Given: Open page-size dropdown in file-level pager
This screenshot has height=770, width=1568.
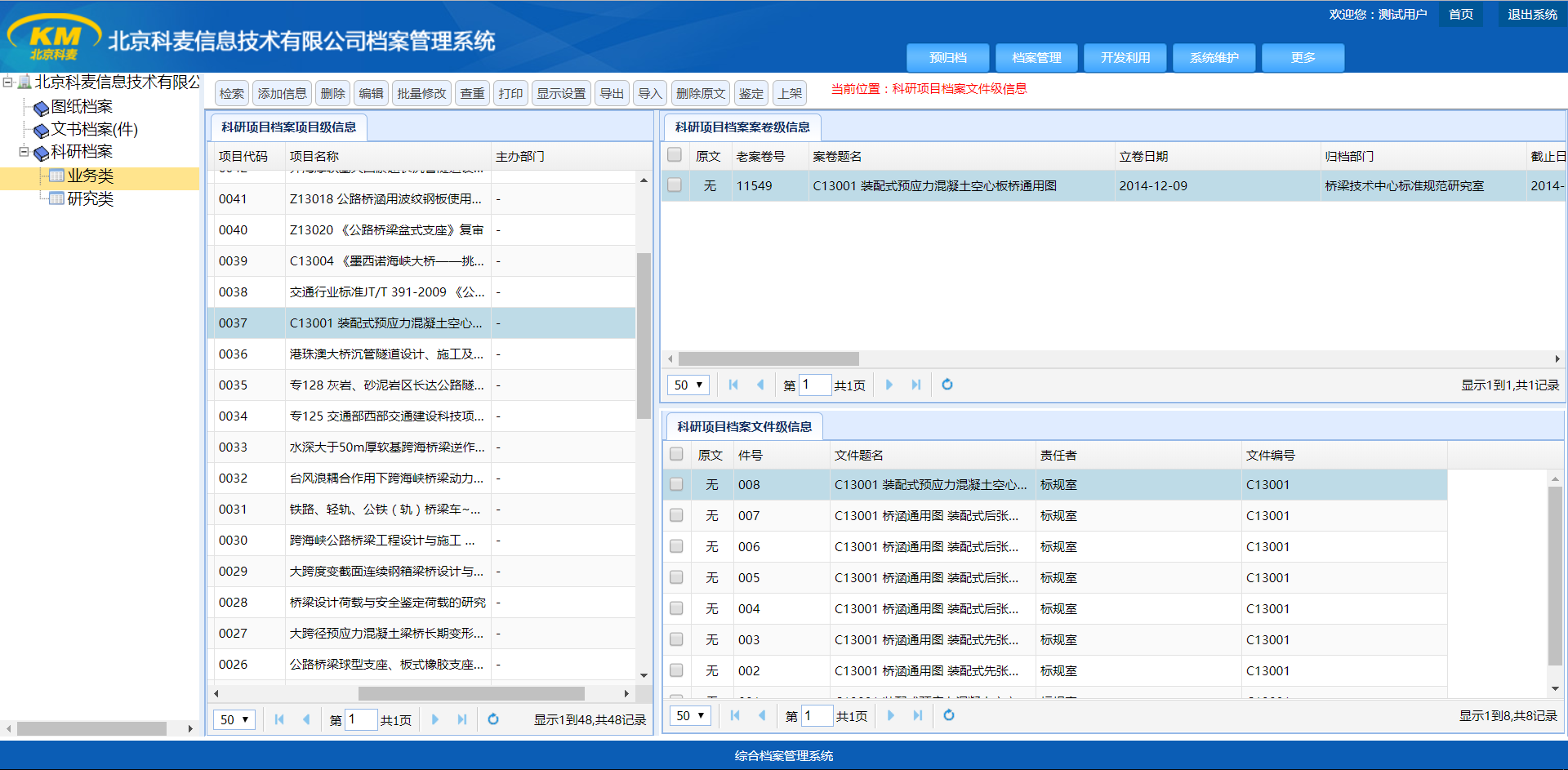Looking at the screenshot, I should 690,715.
